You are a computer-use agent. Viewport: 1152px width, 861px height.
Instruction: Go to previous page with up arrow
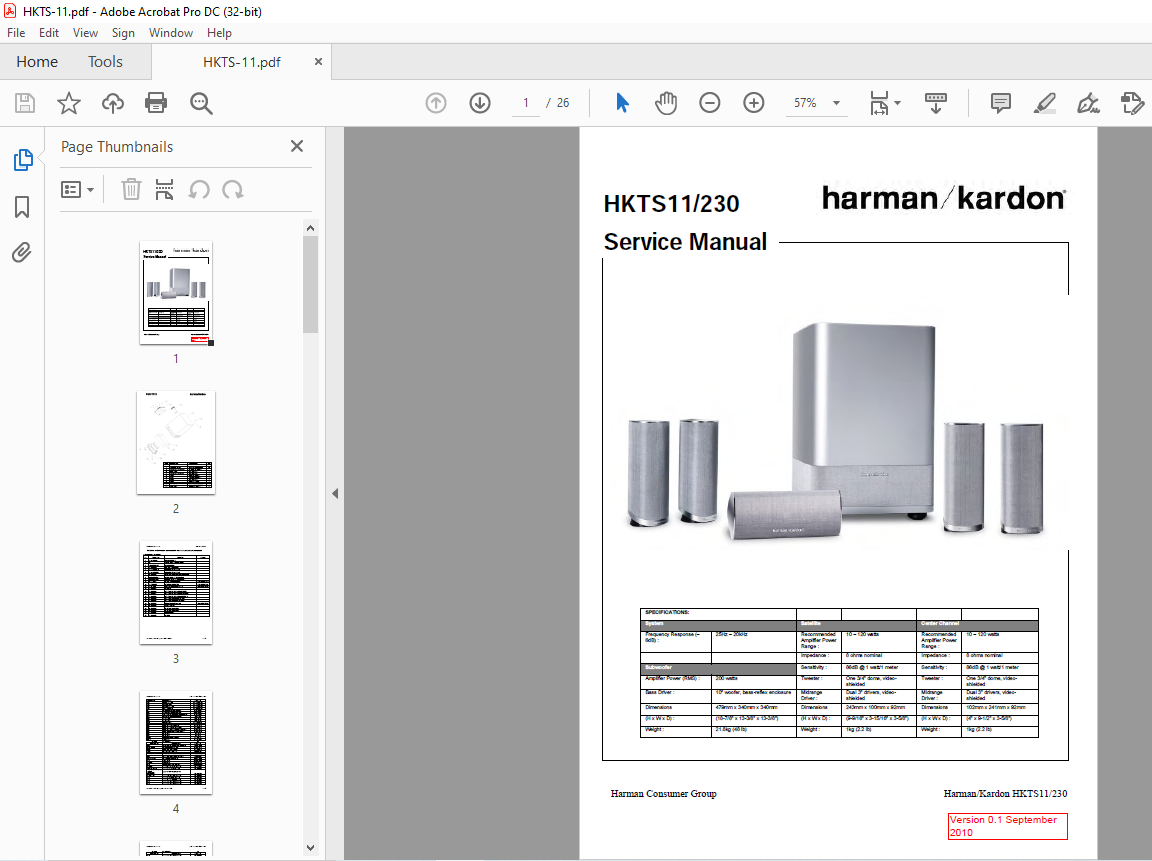436,103
